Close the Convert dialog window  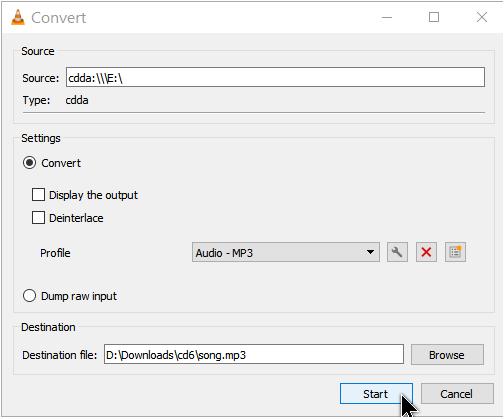(482, 17)
